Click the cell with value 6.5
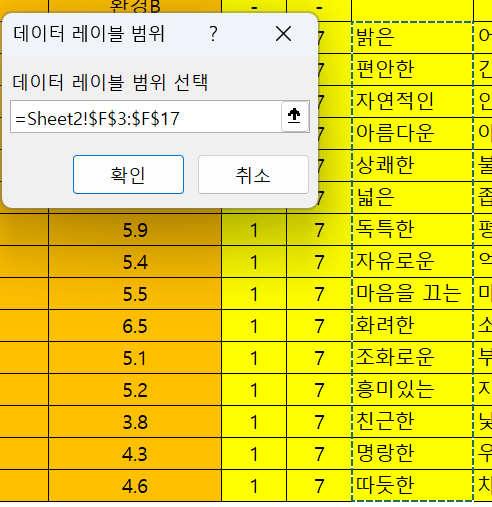Screen dimensions: 492x507 click(x=135, y=325)
